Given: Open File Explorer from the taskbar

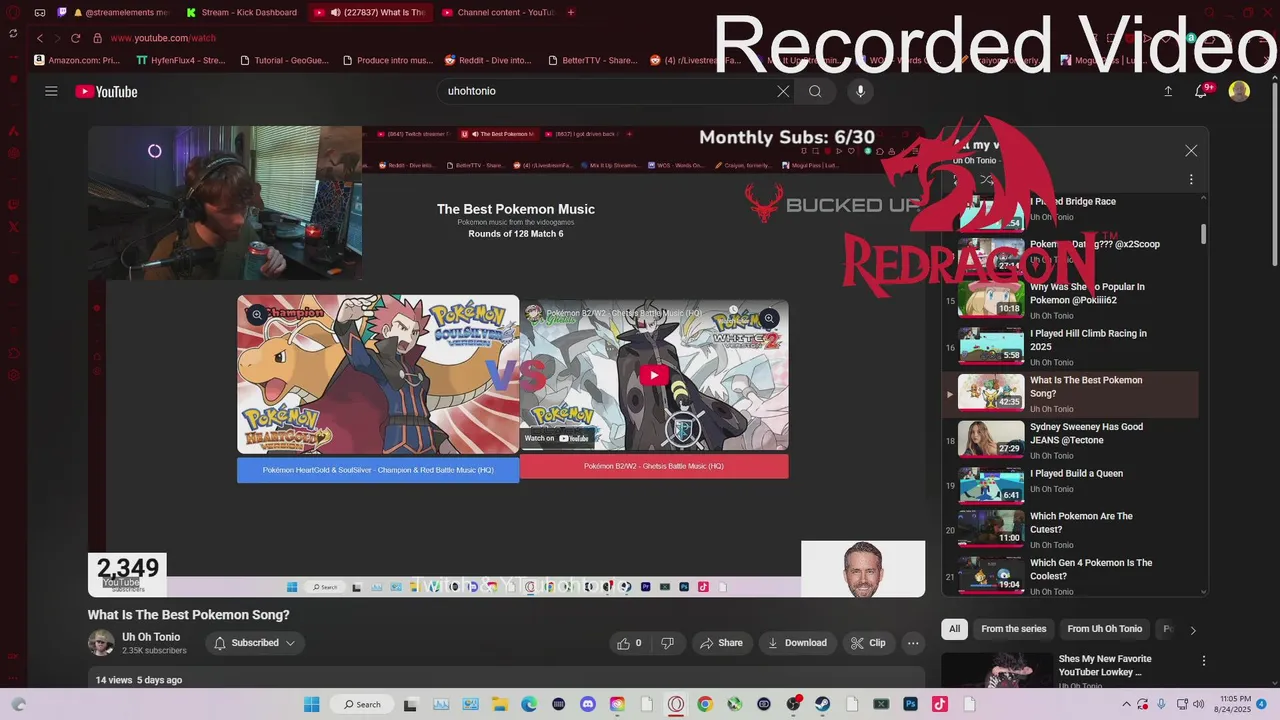Looking at the screenshot, I should coord(499,704).
